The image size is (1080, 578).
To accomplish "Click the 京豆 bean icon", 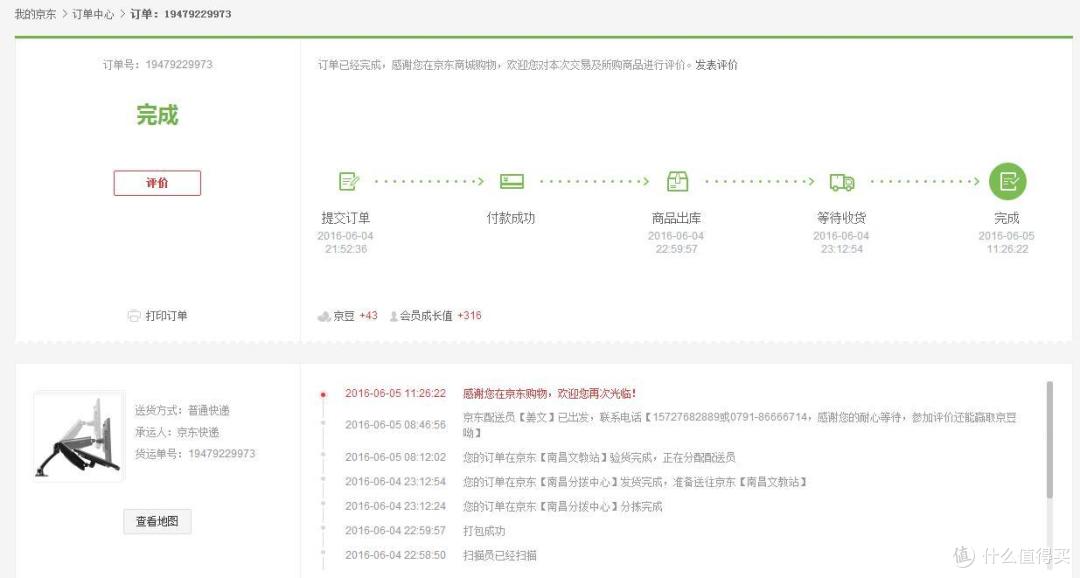I will (324, 316).
